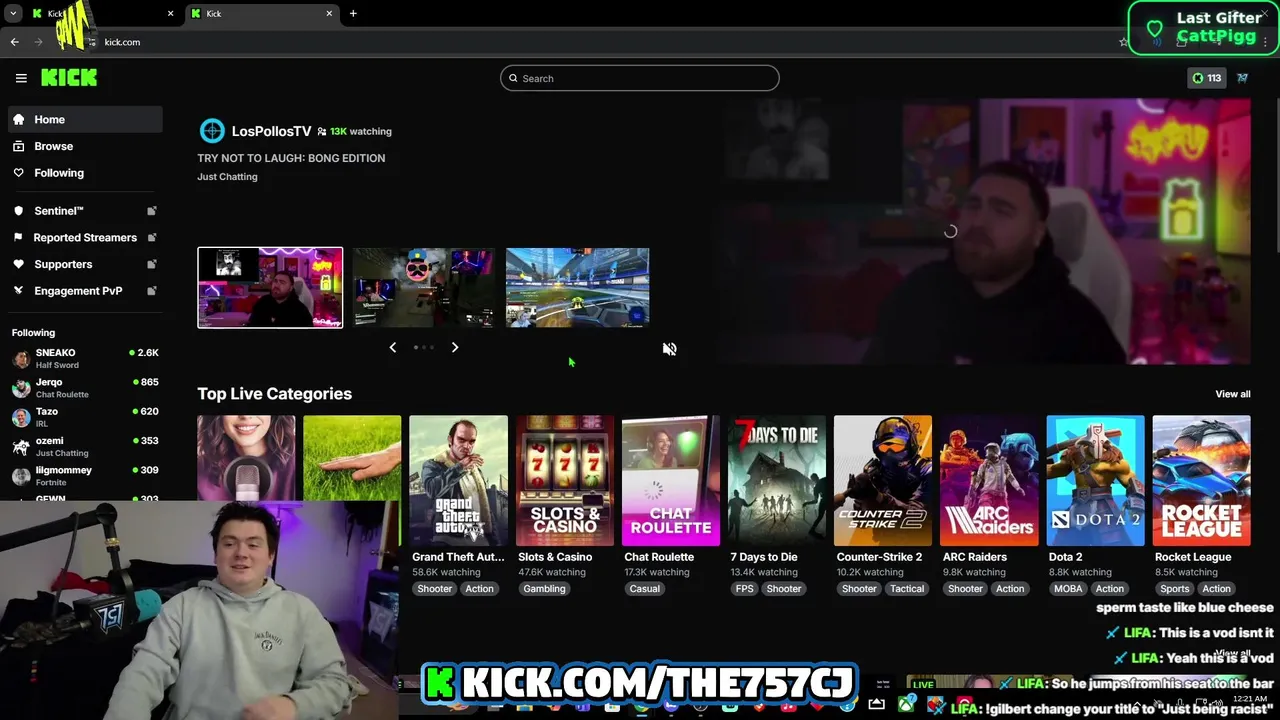Click the Tactical tag under Counter-Strike 2
Viewport: 1280px width, 720px height.
[x=907, y=589]
